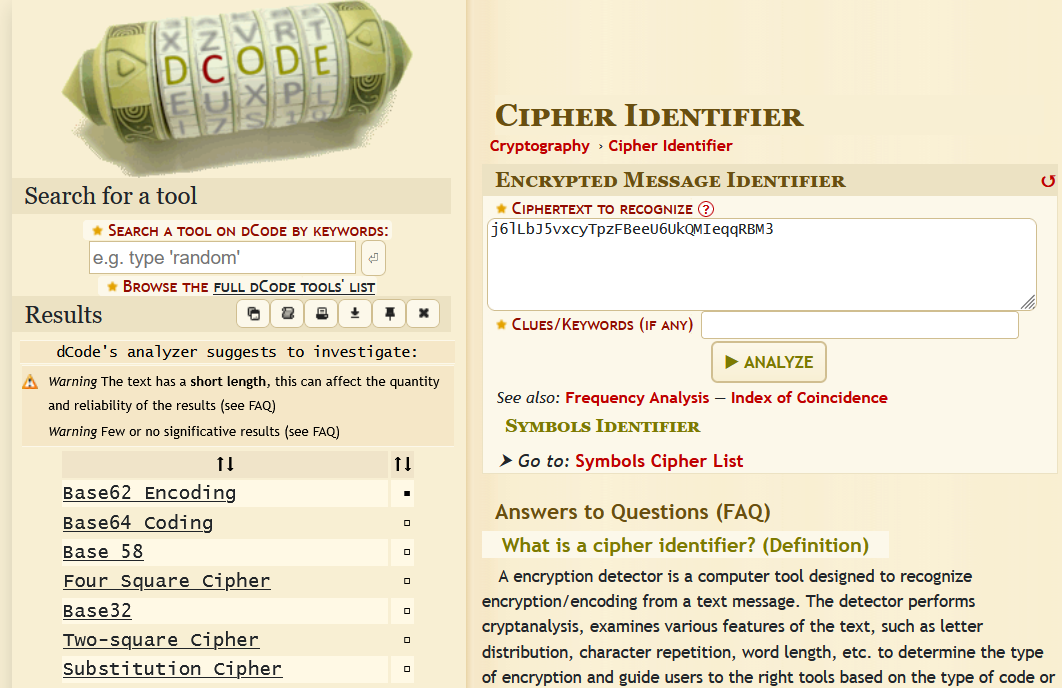The width and height of the screenshot is (1062, 688).
Task: Go to Symbols Cipher List
Action: [659, 461]
